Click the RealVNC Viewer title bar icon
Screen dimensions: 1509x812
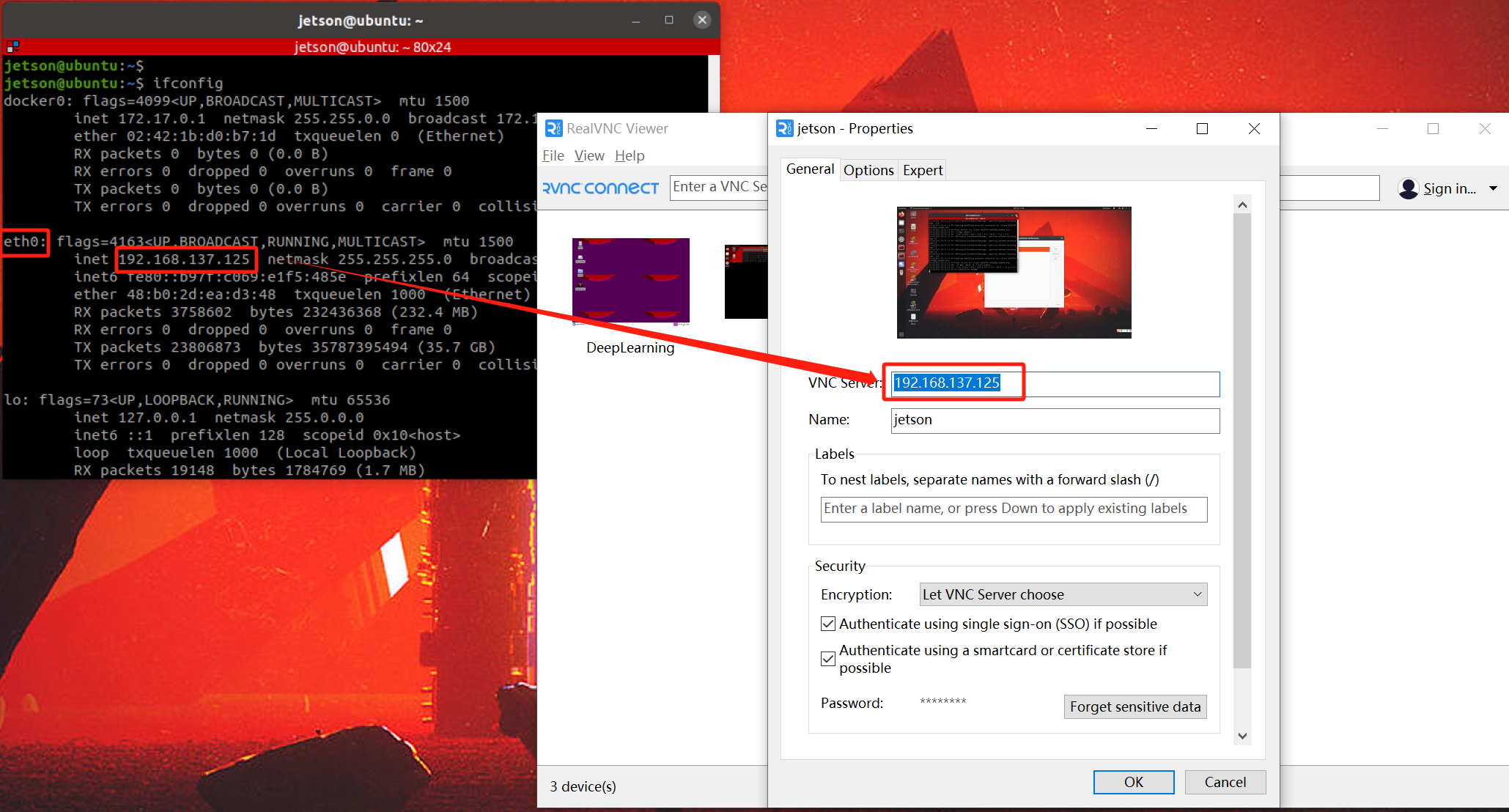[554, 128]
